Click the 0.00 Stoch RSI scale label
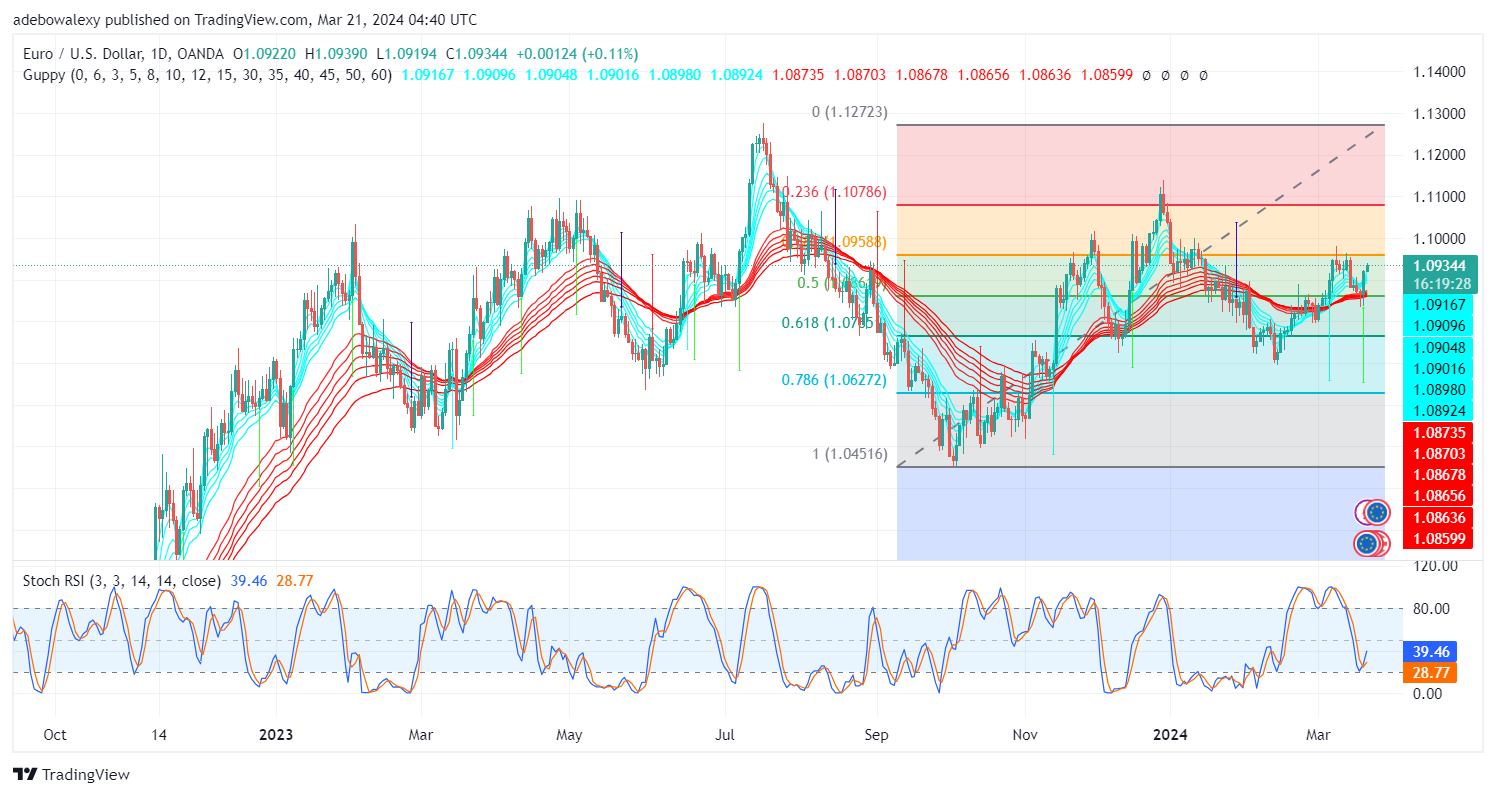The image size is (1496, 796). [x=1427, y=693]
